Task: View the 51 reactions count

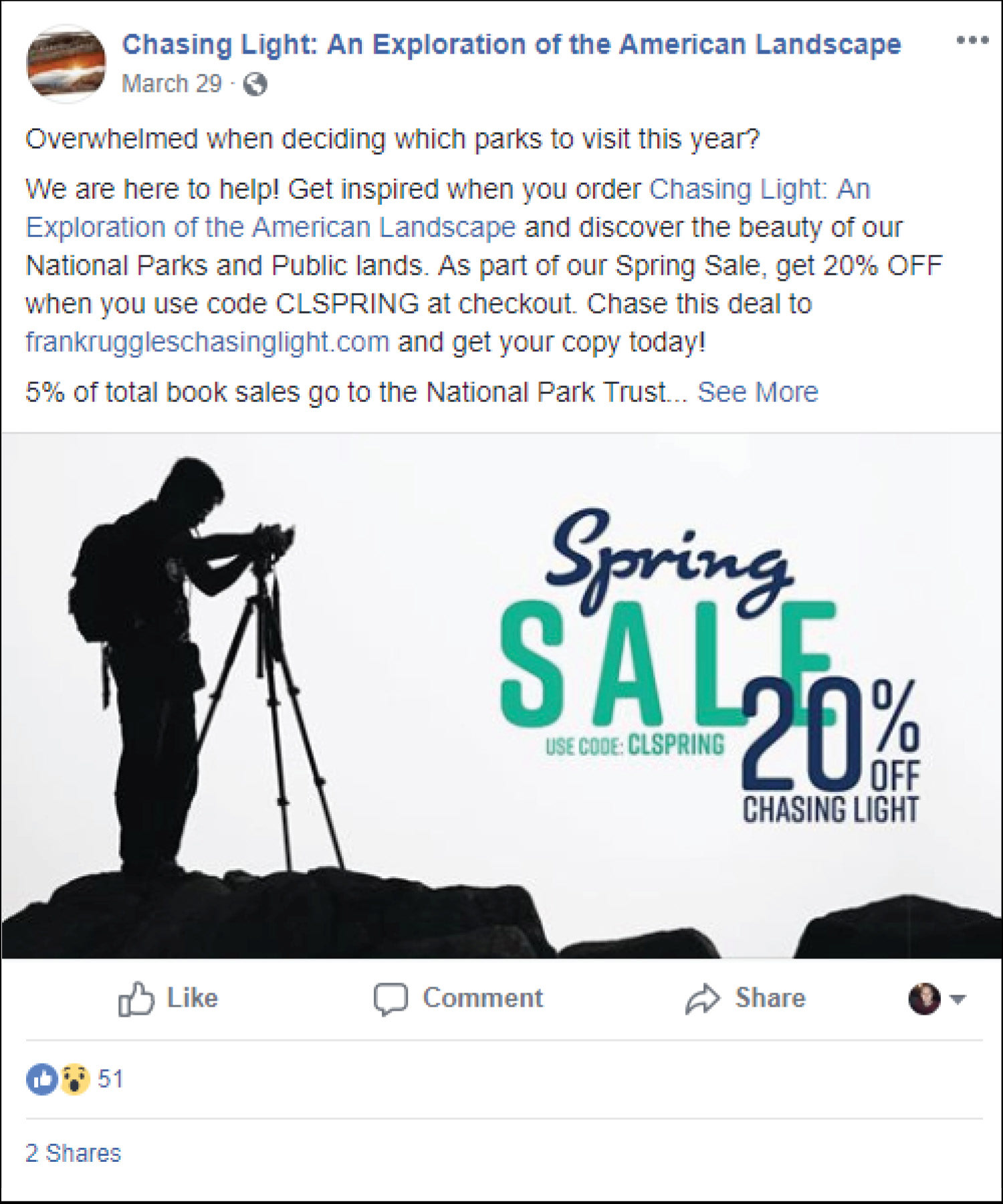Action: [x=111, y=1078]
